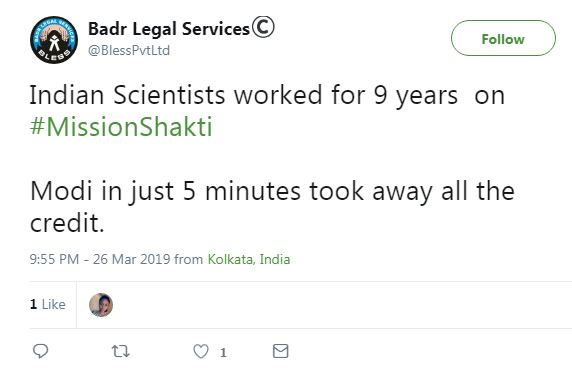Click the word 'from' before the location
The image size is (572, 388).
(x=189, y=259)
